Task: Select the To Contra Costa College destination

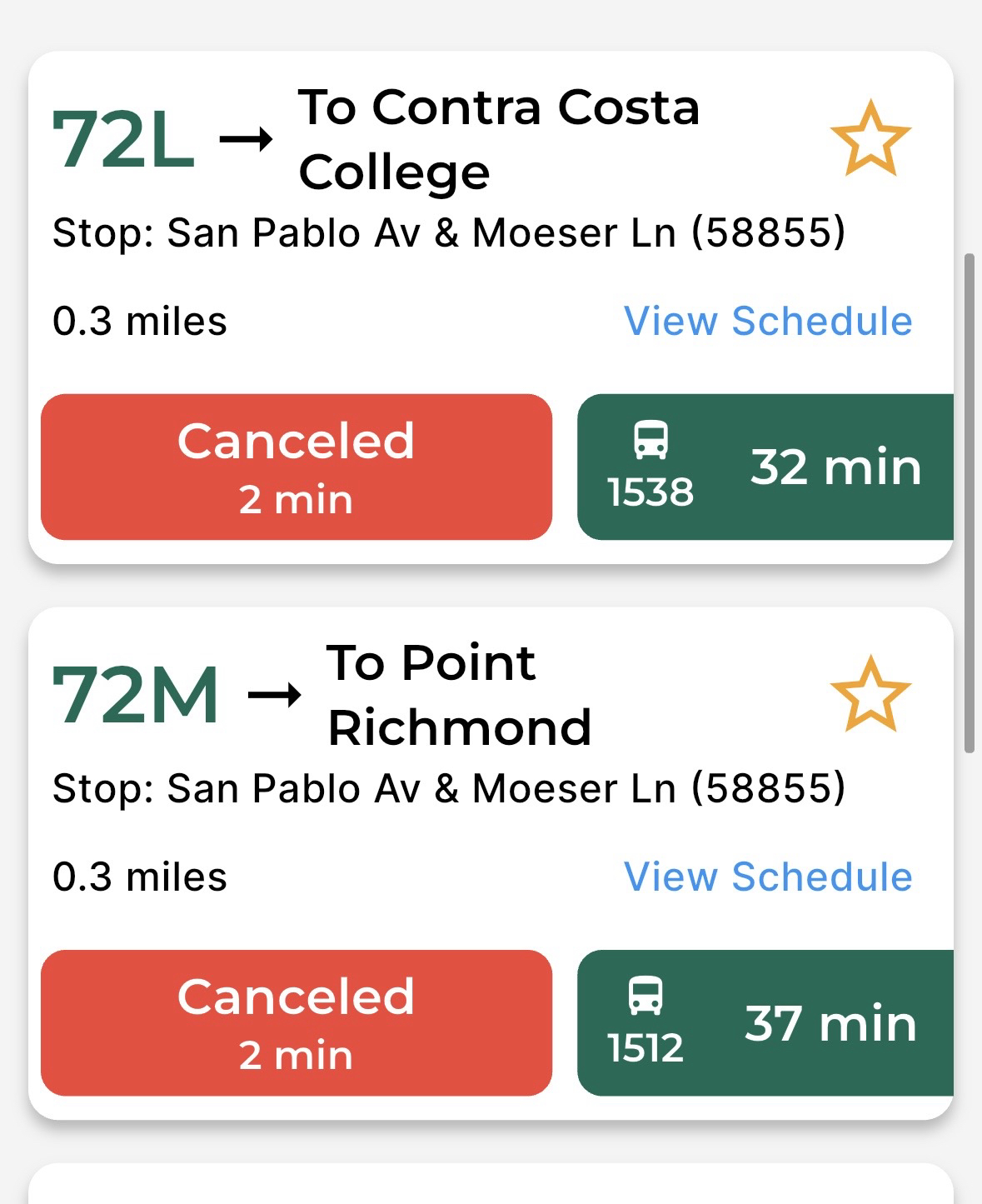Action: coord(498,139)
